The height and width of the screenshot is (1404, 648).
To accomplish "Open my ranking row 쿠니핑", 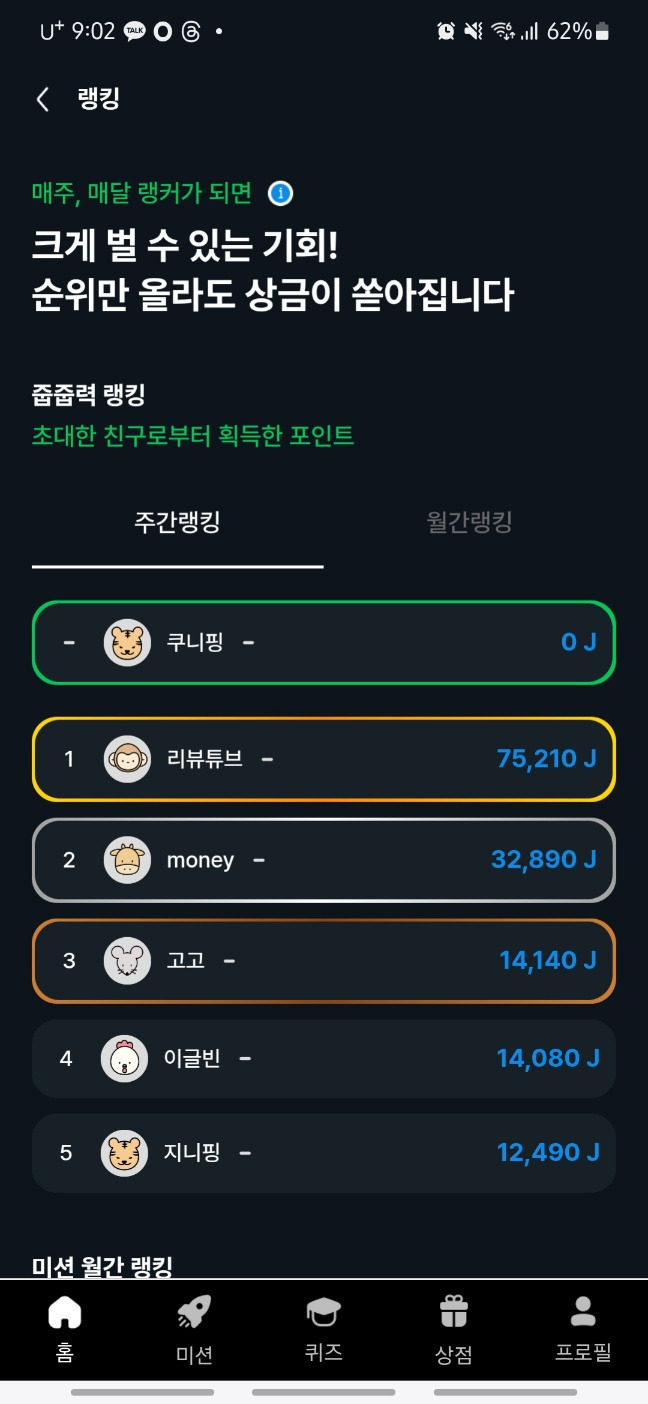I will click(323, 642).
